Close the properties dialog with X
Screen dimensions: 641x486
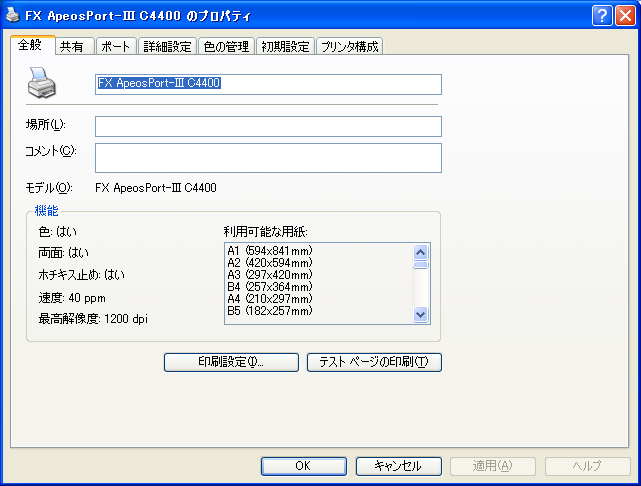(625, 16)
